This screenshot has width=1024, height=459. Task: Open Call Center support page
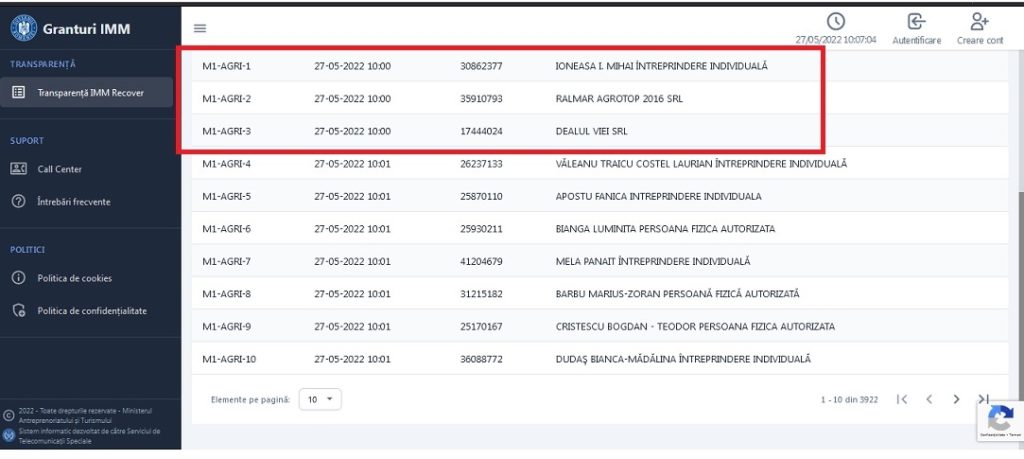pyautogui.click(x=59, y=169)
